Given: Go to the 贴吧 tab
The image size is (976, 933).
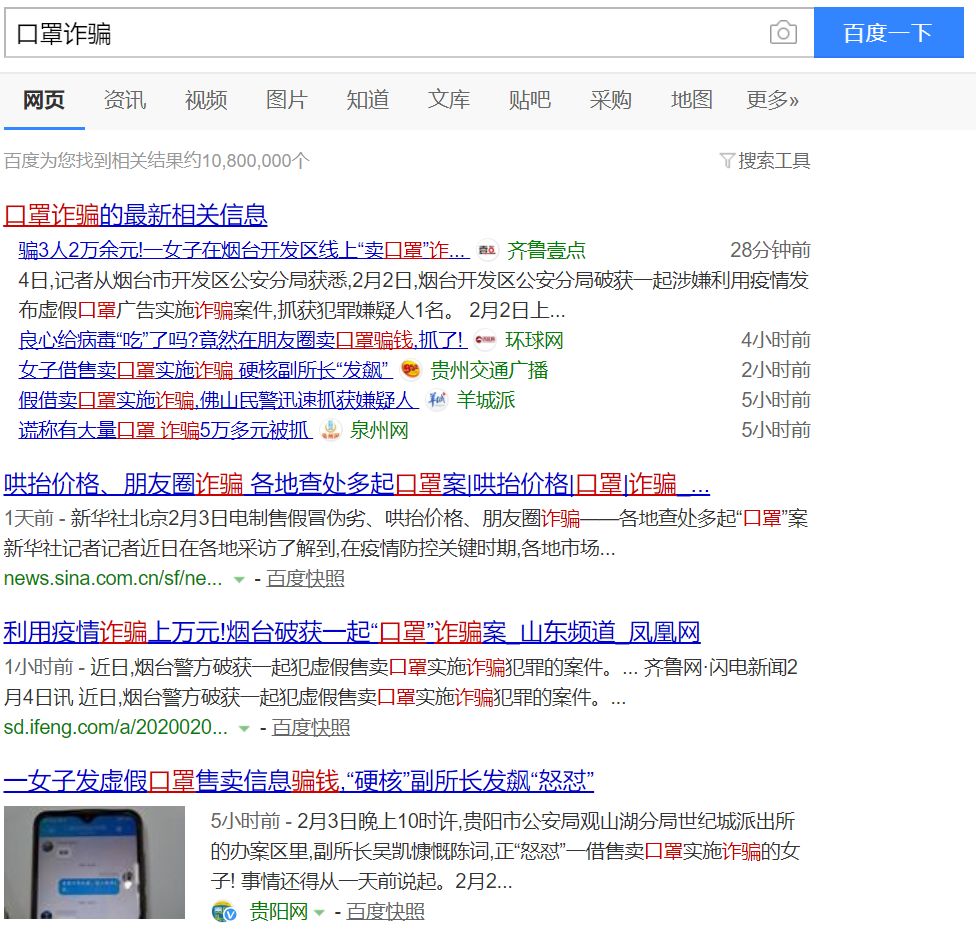Looking at the screenshot, I should coord(529,100).
